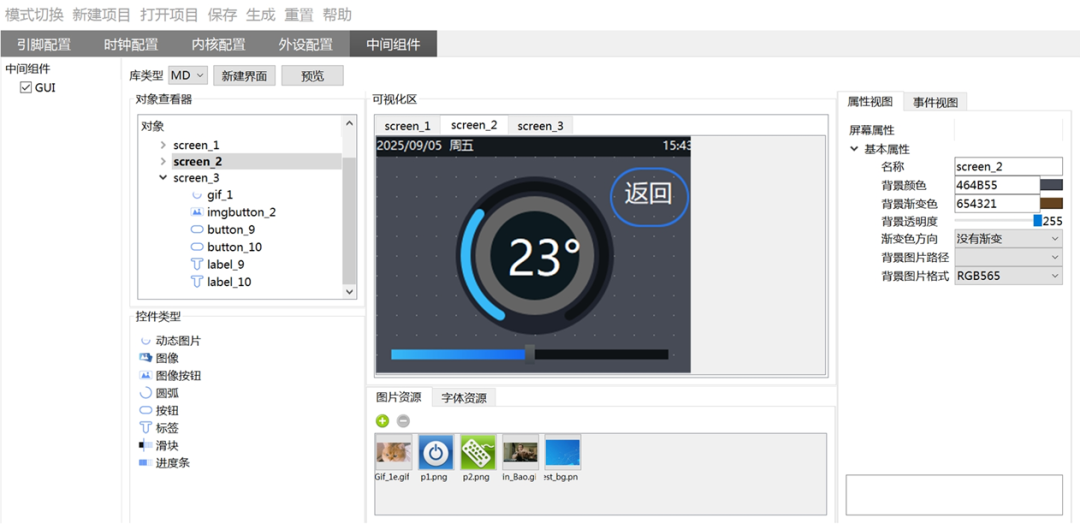
Task: Select the p2.png keyboard thumbnail
Action: tap(478, 452)
